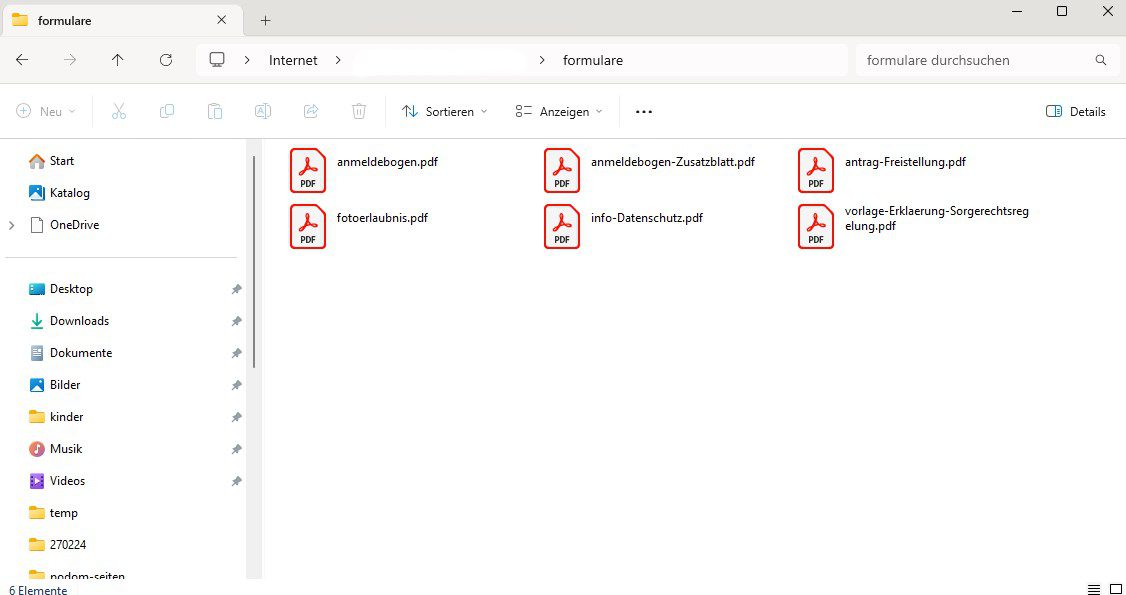Select the fotoerlaubnis.pdf file icon
The image size is (1126, 595).
coord(308,226)
